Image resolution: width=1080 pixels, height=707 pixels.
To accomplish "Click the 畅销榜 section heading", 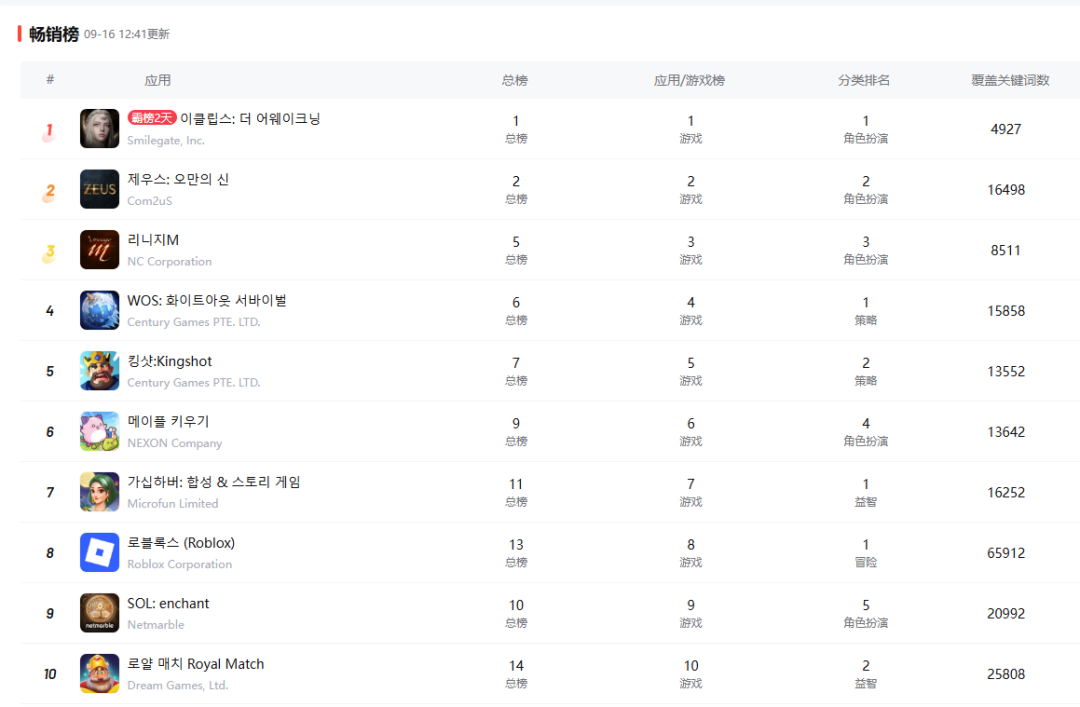I will [54, 34].
